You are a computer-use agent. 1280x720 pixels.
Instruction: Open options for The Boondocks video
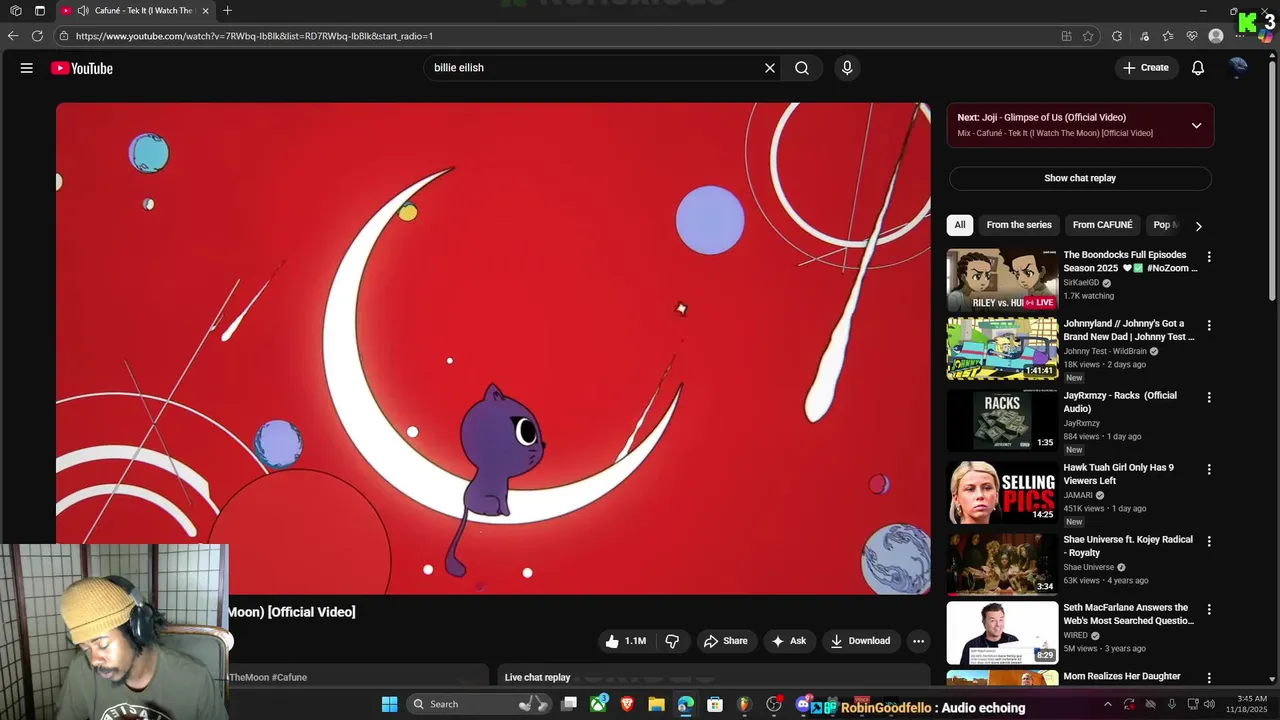coord(1209,257)
